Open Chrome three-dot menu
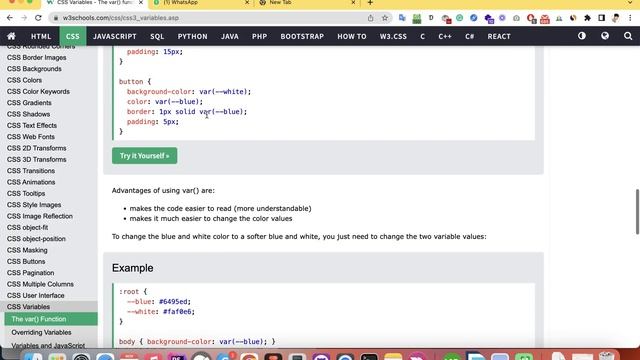Image resolution: width=640 pixels, height=360 pixels. [630, 18]
